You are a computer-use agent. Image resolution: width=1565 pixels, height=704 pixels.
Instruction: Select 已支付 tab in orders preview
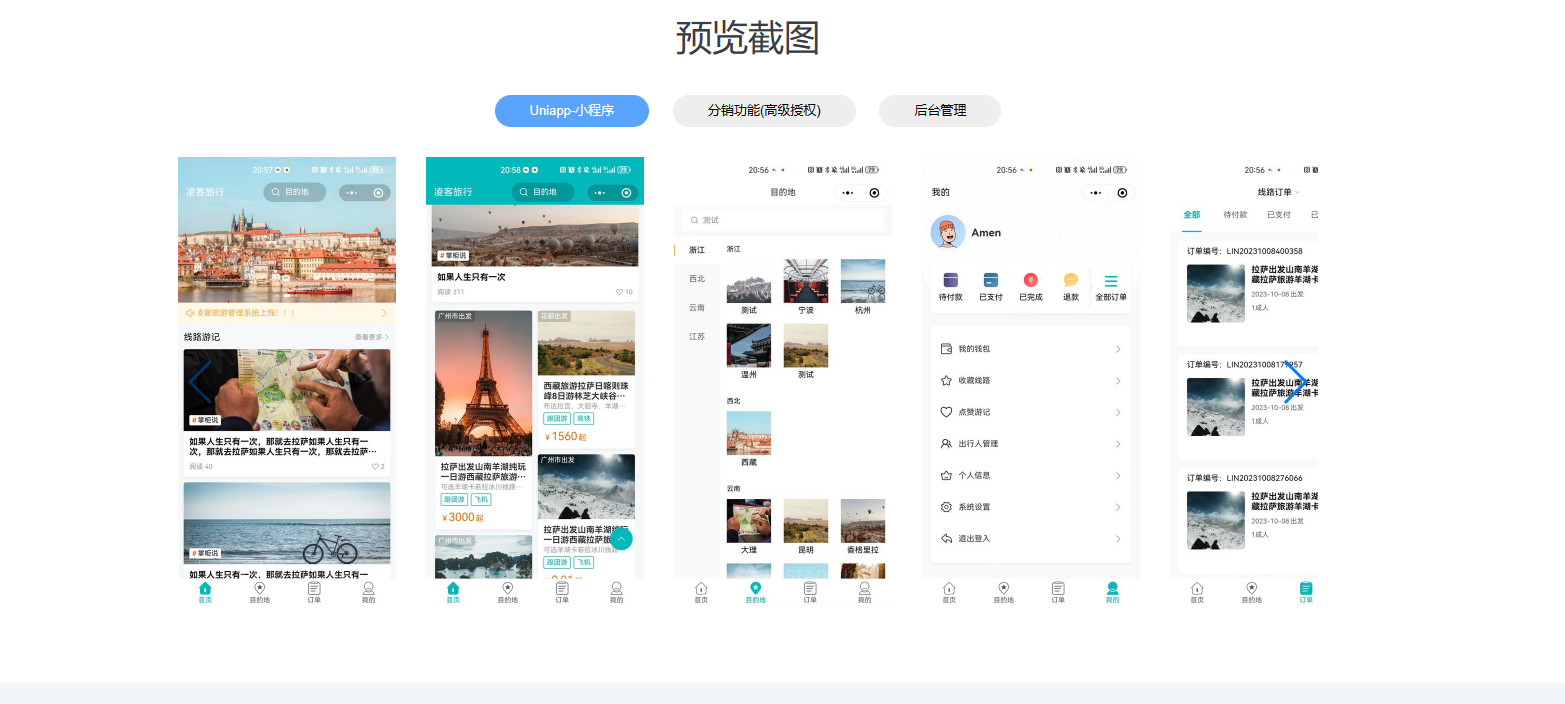pyautogui.click(x=1279, y=215)
